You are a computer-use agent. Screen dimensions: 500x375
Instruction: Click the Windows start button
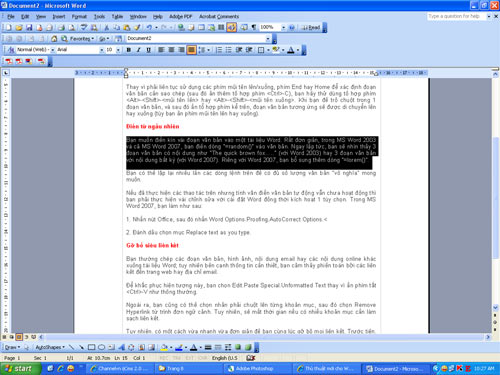[x=21, y=368]
